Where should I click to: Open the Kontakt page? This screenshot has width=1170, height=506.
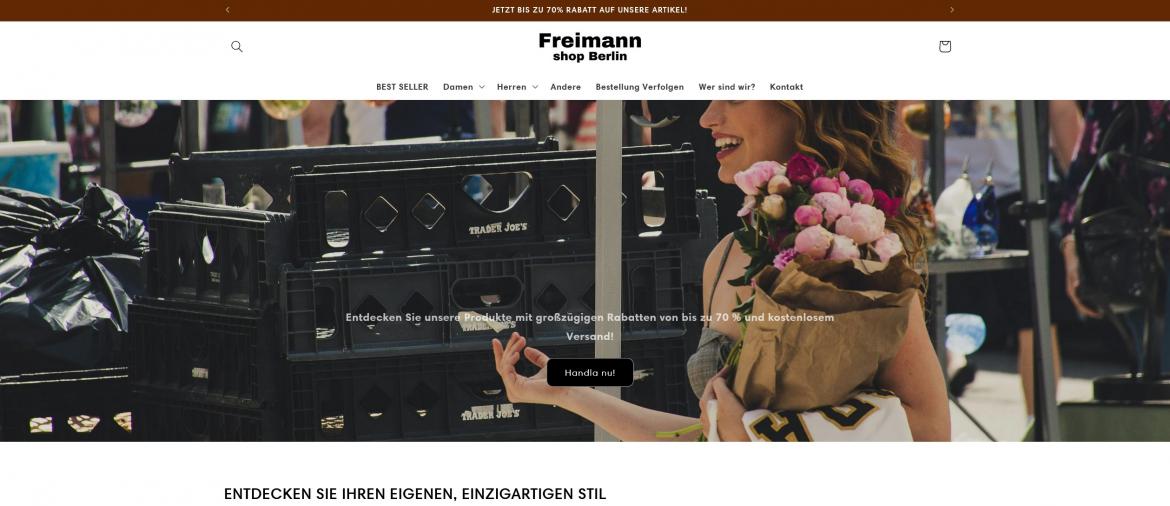(786, 87)
